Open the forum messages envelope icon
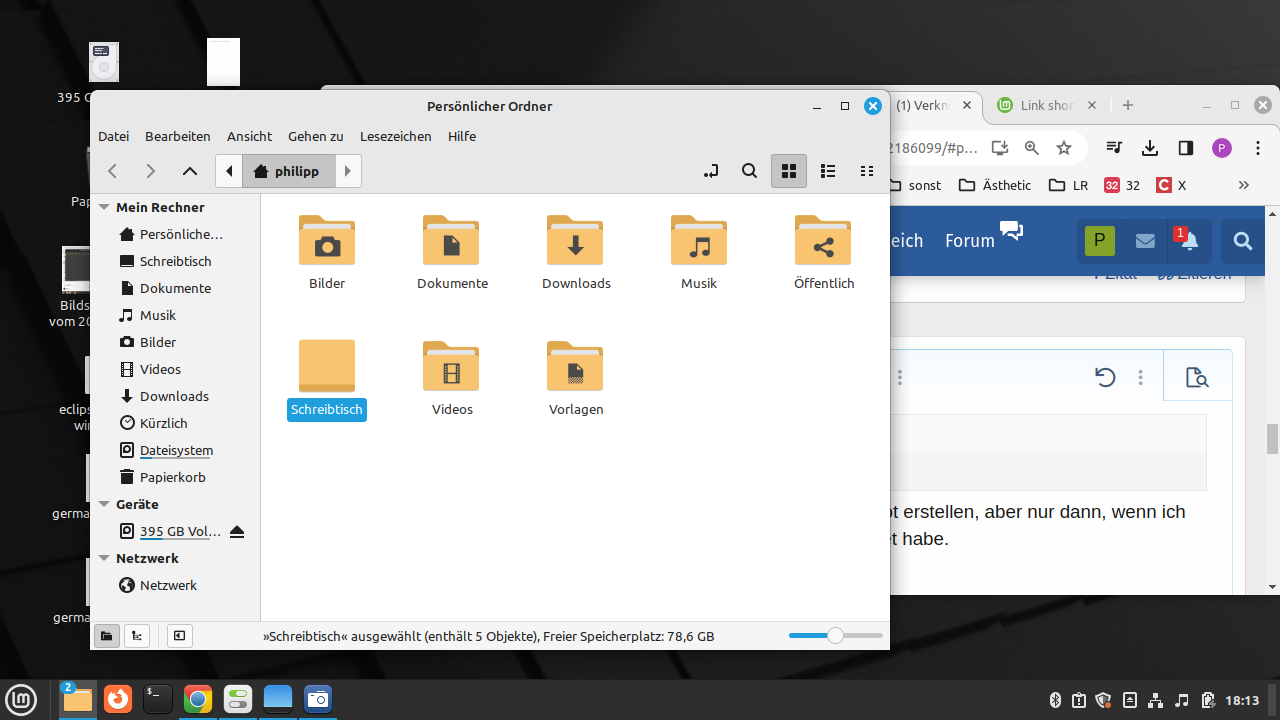 click(x=1145, y=241)
